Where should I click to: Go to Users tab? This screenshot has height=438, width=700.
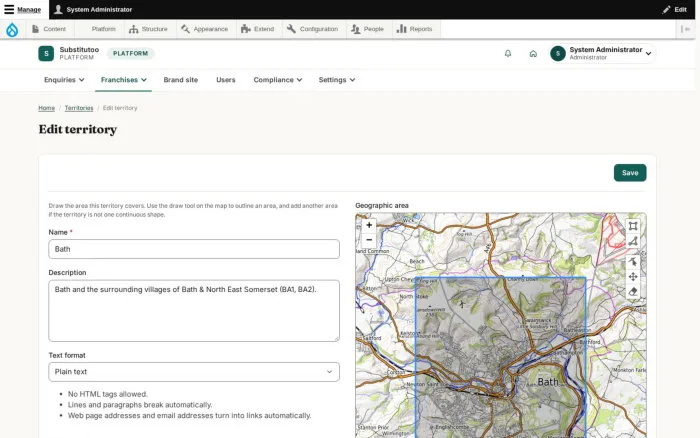click(x=225, y=80)
